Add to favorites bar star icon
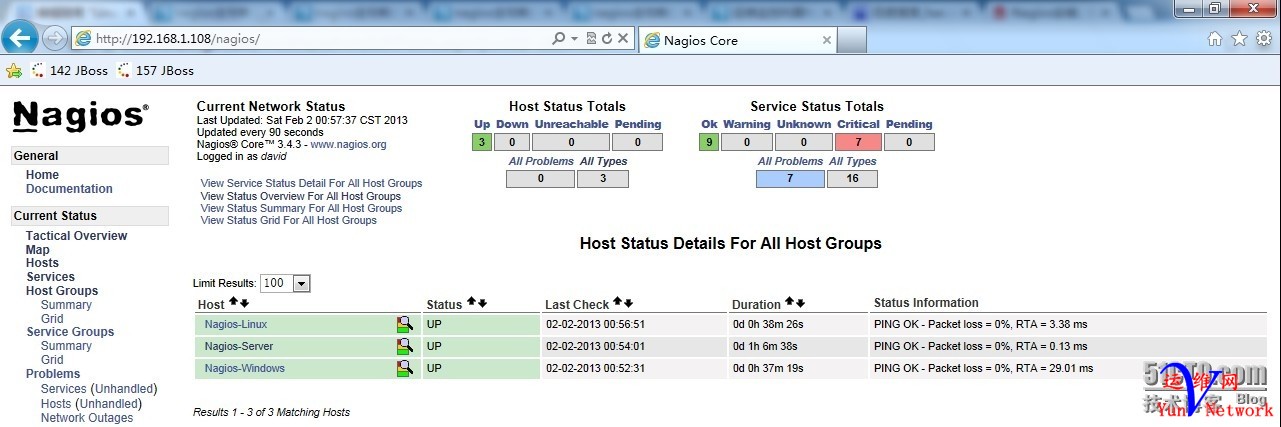Screen dimensions: 1281x427 click(13, 70)
